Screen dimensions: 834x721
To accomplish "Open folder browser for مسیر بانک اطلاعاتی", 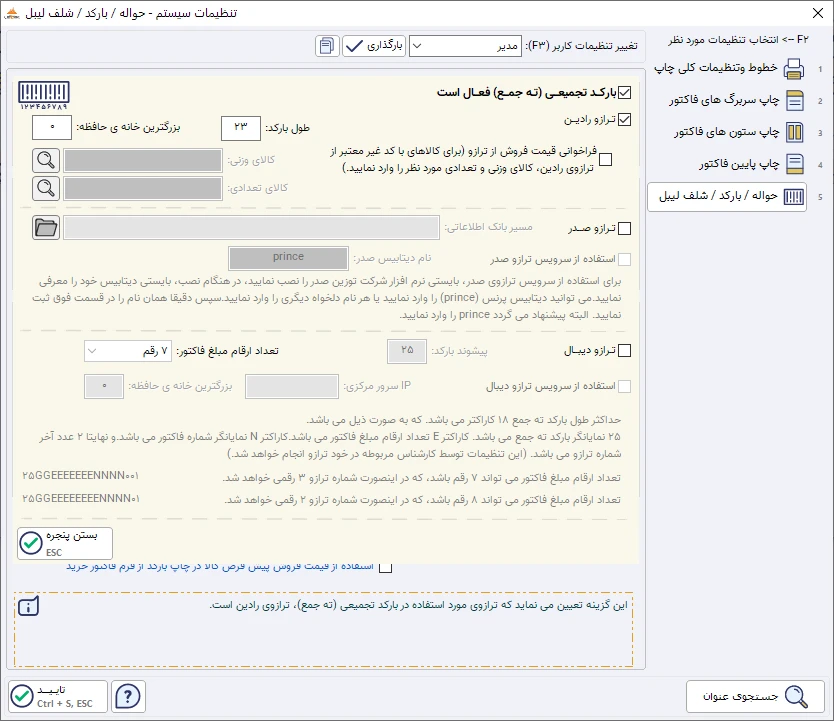I will (x=44, y=227).
